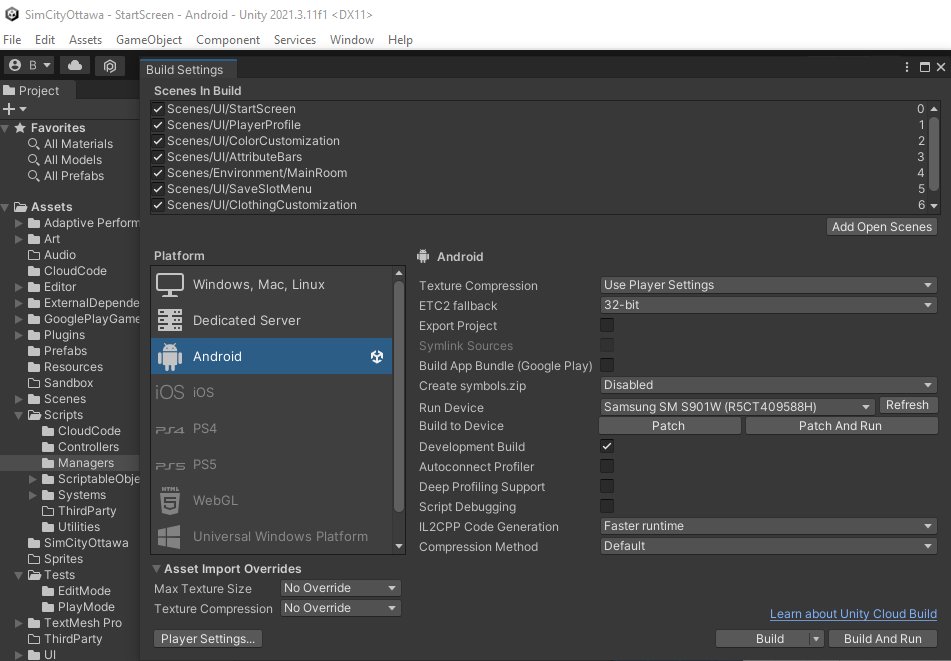Open Create symbols.zip dropdown

(x=768, y=385)
